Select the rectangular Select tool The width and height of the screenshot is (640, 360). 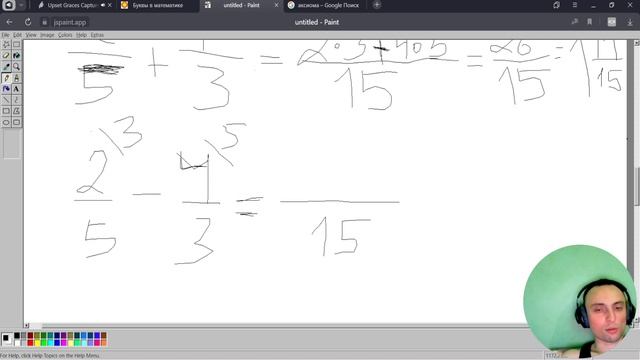tap(16, 44)
